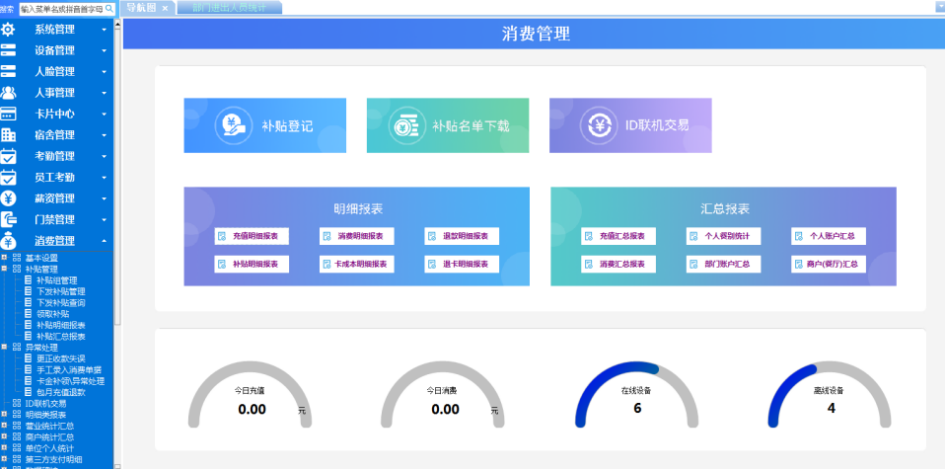Click the menu search input field
This screenshot has width=945, height=469.
click(x=62, y=8)
